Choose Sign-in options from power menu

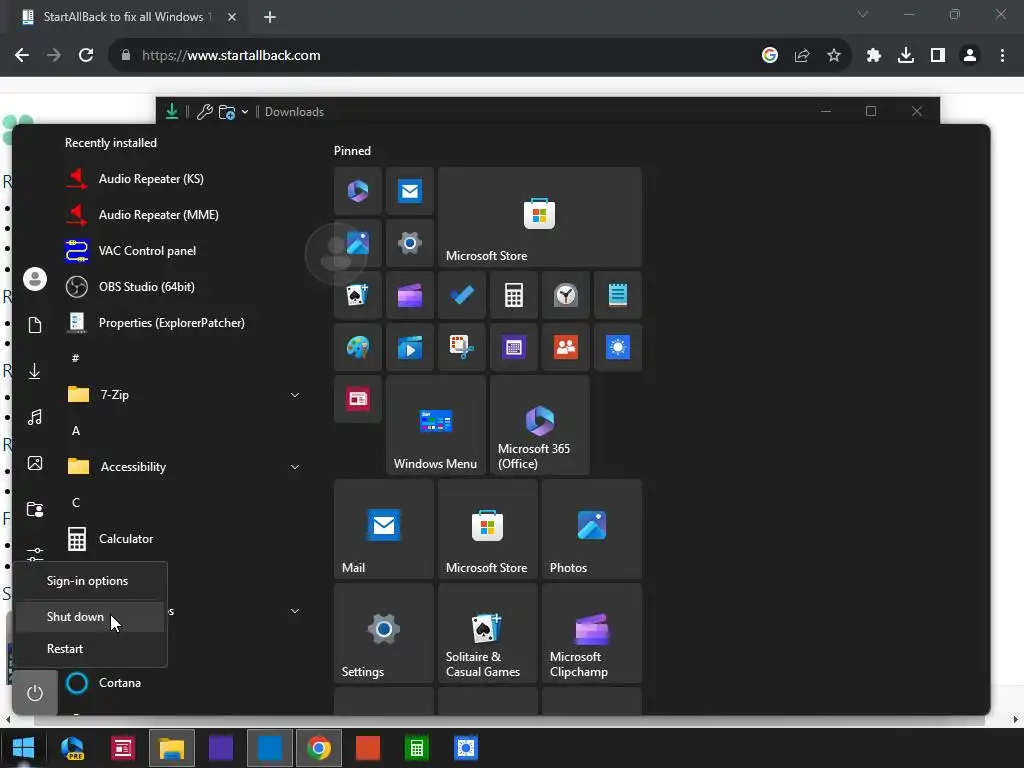pyautogui.click(x=90, y=581)
